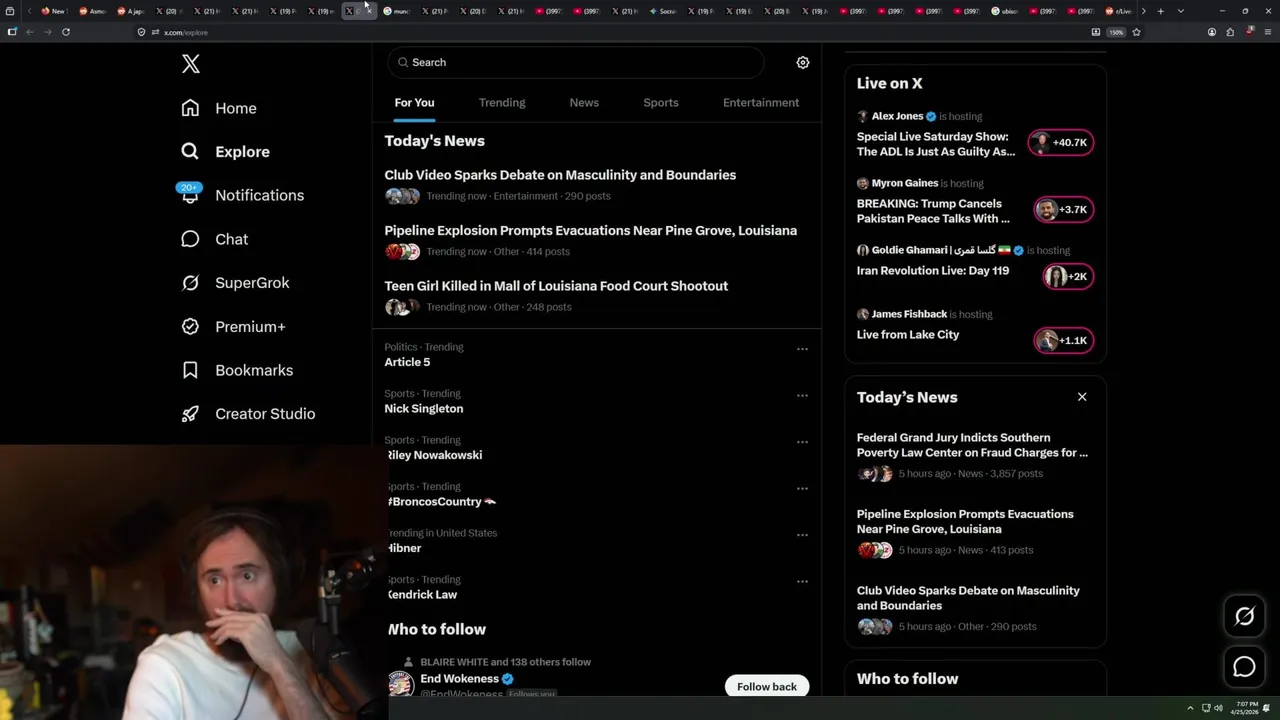This screenshot has width=1280, height=720.
Task: Open the browser application menu
Action: pos(1269,32)
